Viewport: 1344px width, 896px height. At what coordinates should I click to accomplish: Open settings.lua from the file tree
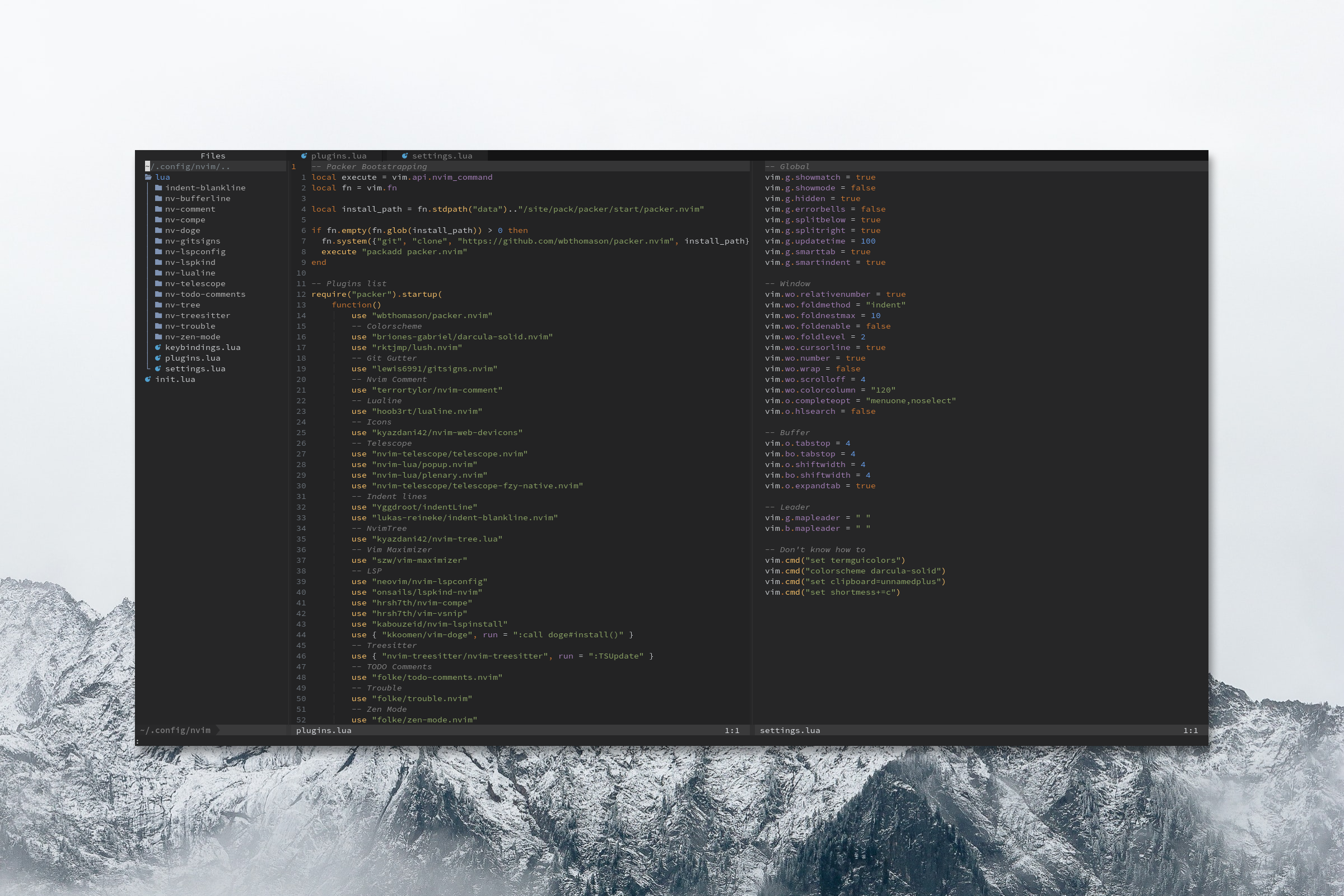[x=195, y=368]
